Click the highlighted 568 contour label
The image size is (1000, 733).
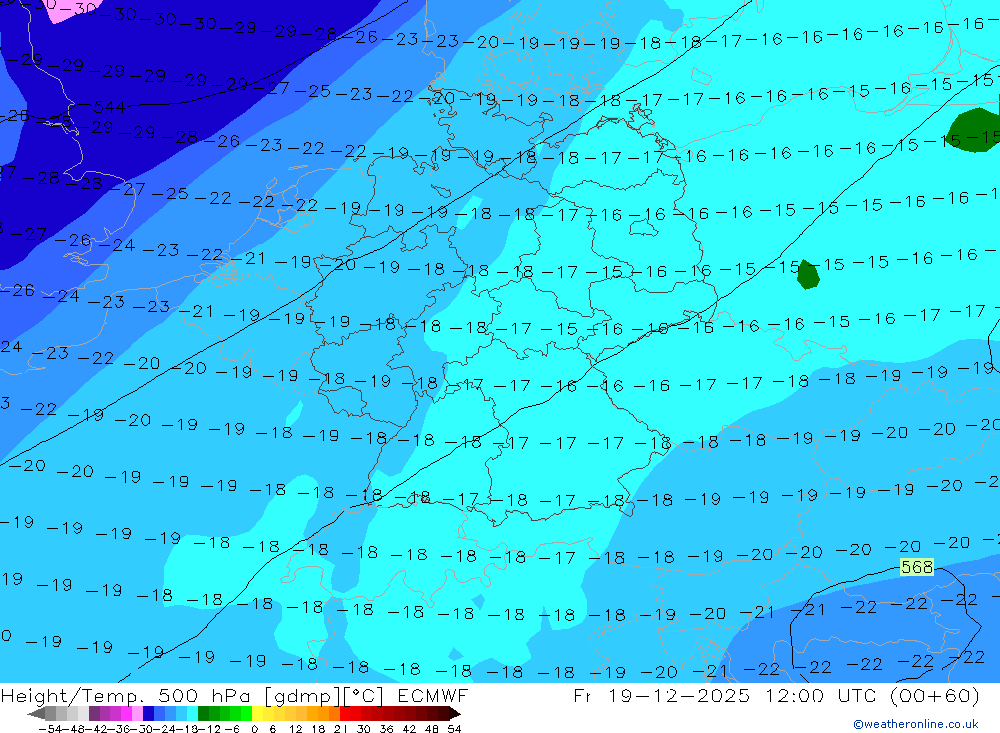click(x=916, y=566)
